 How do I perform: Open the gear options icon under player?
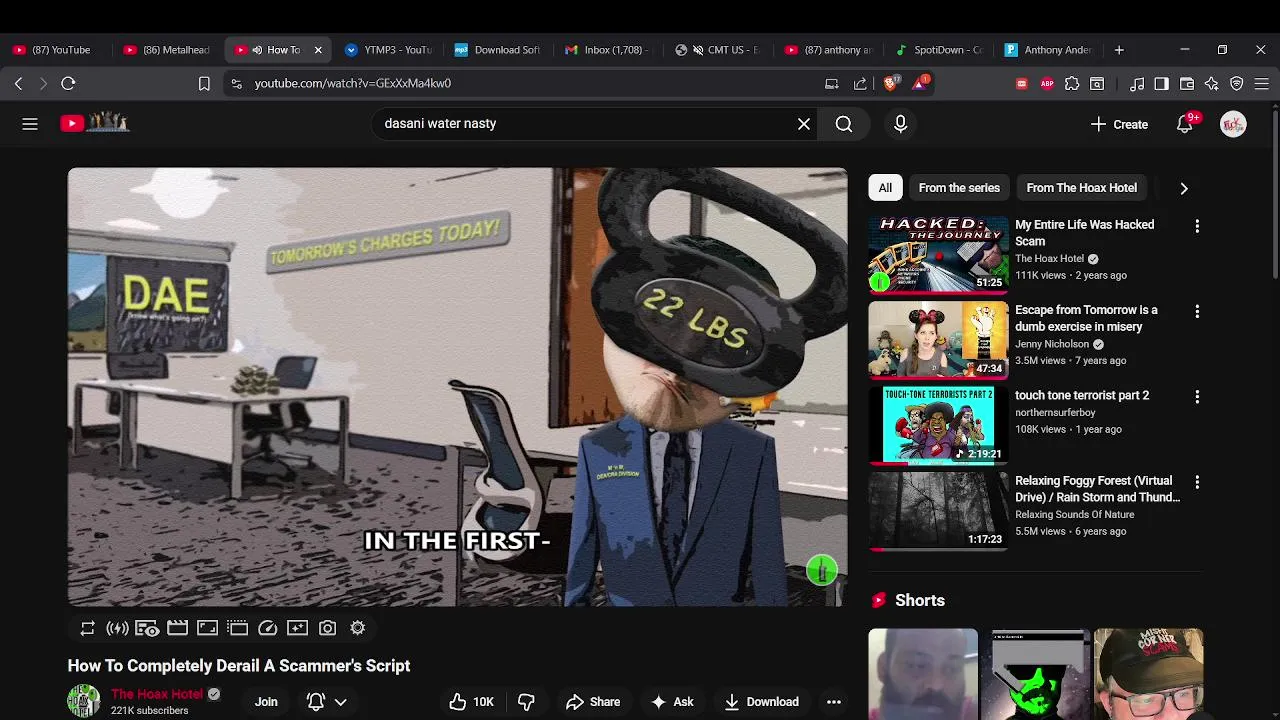[x=357, y=628]
